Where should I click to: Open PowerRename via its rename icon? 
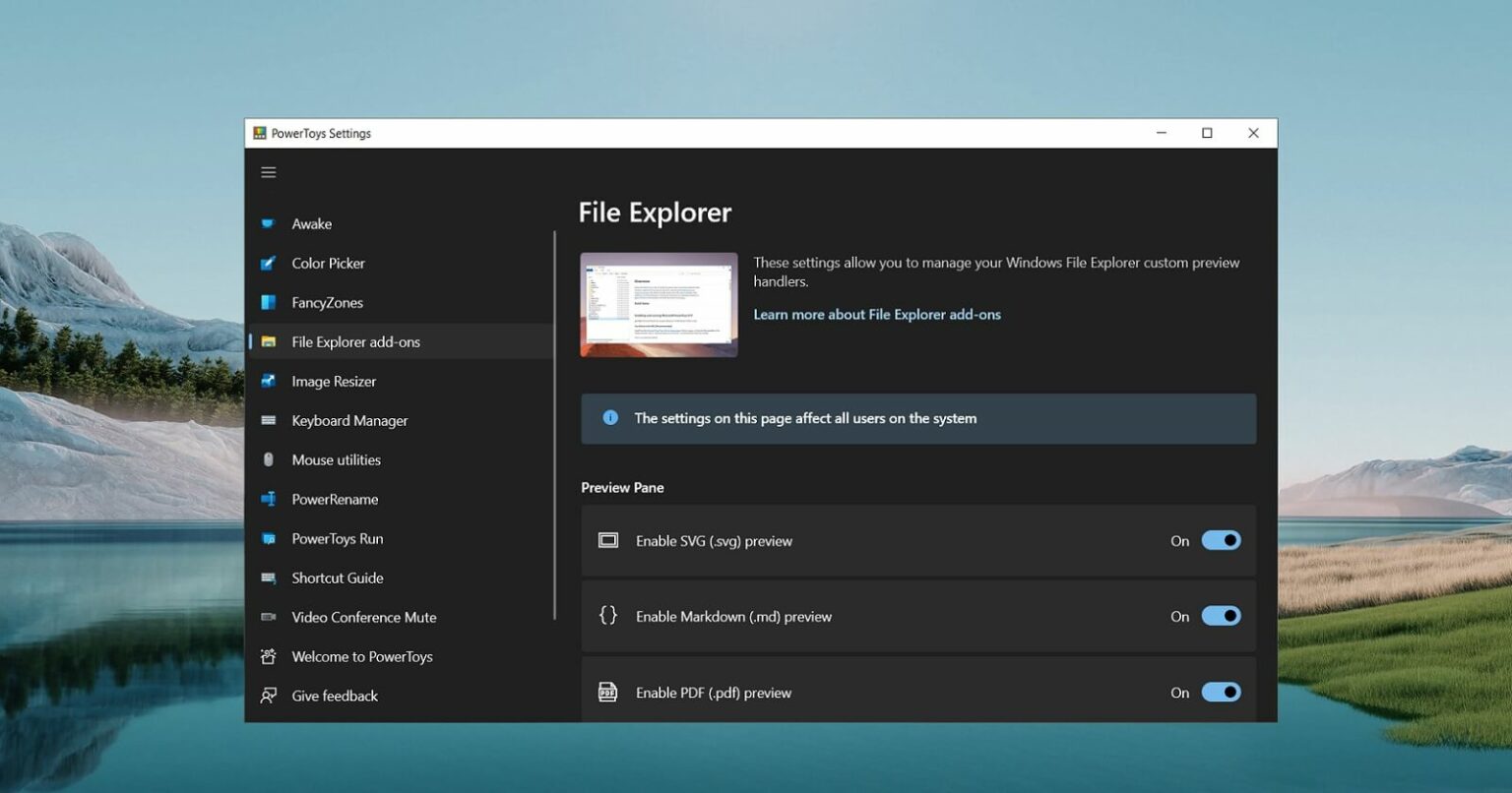click(267, 499)
